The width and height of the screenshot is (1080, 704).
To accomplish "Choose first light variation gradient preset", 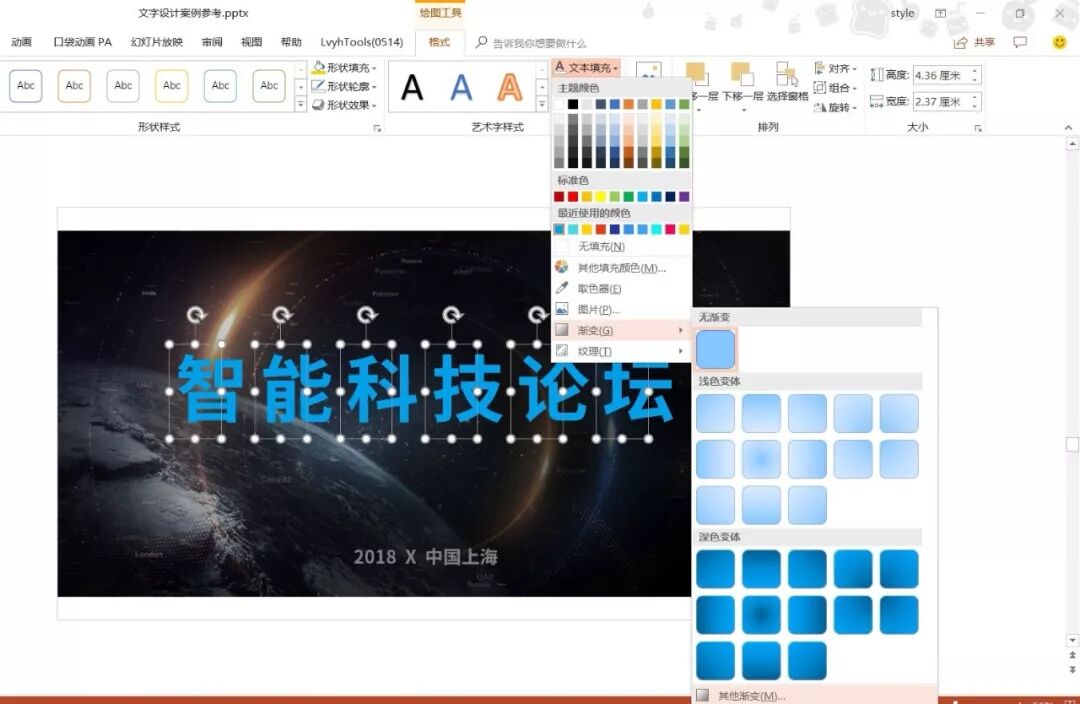I will (x=715, y=413).
